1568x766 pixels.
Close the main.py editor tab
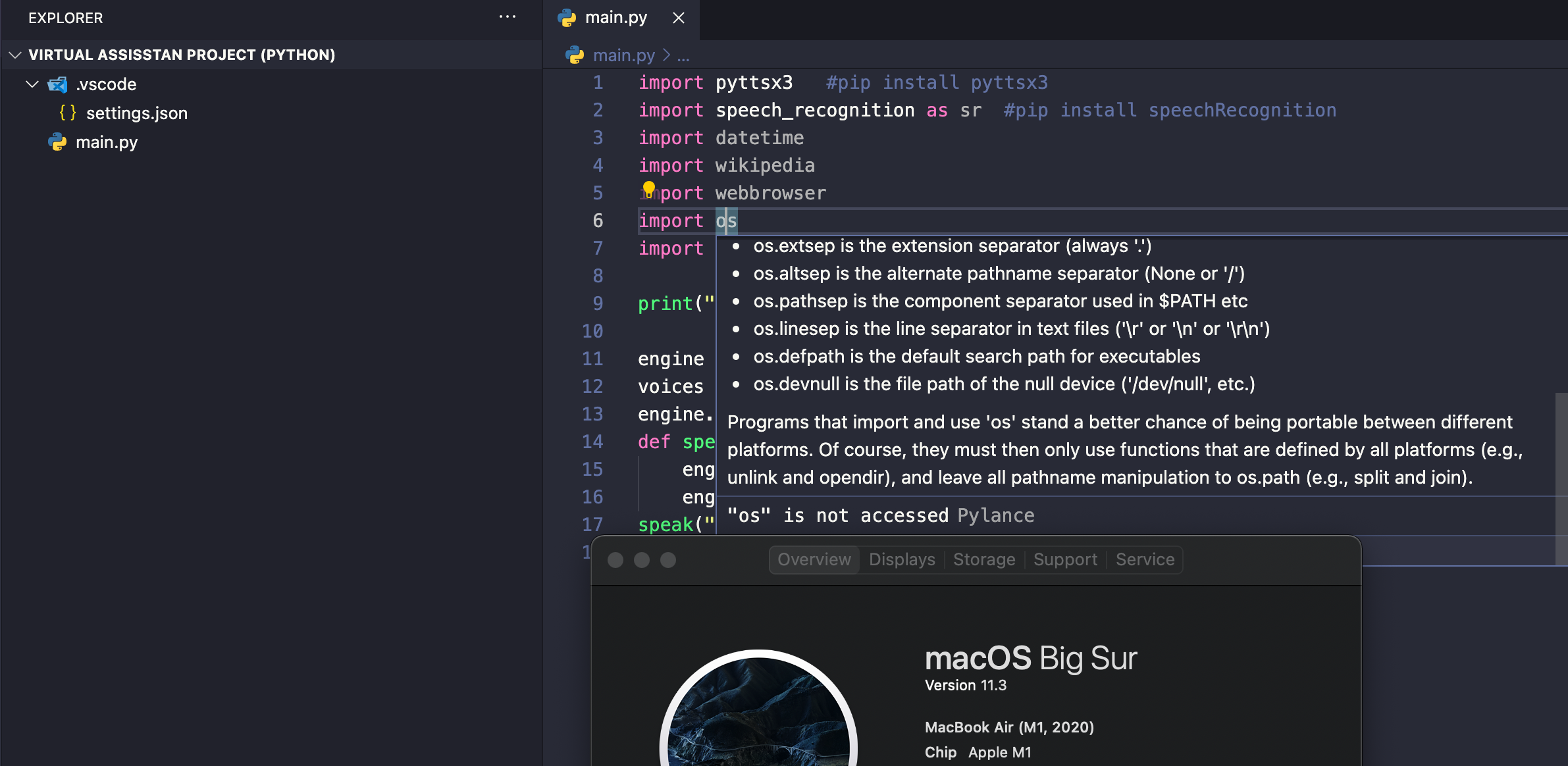tap(679, 18)
